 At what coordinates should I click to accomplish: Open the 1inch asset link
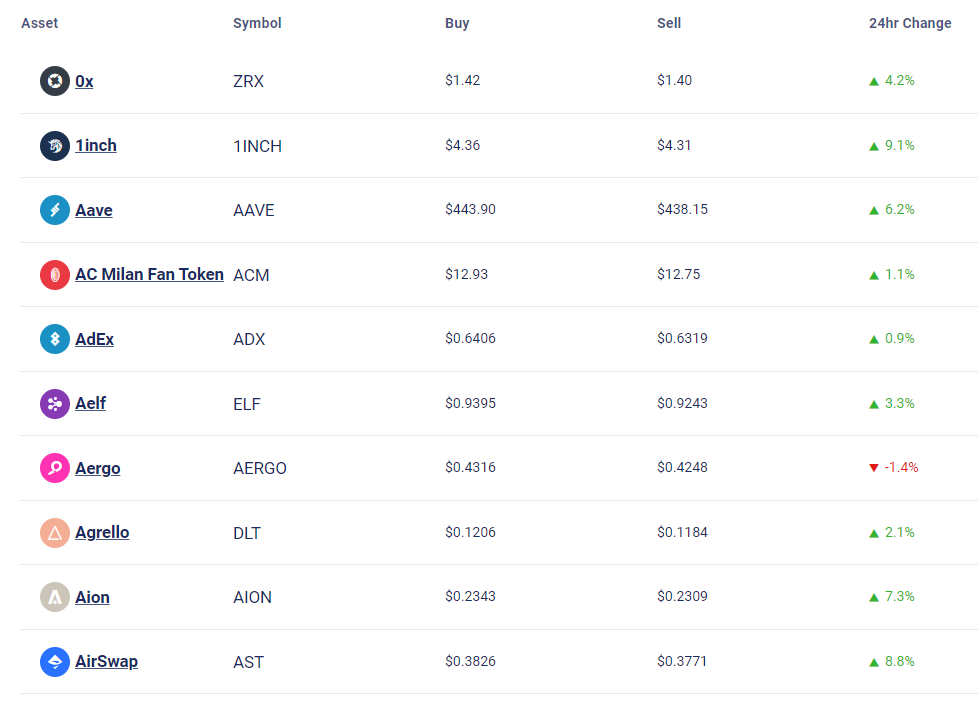pyautogui.click(x=96, y=145)
